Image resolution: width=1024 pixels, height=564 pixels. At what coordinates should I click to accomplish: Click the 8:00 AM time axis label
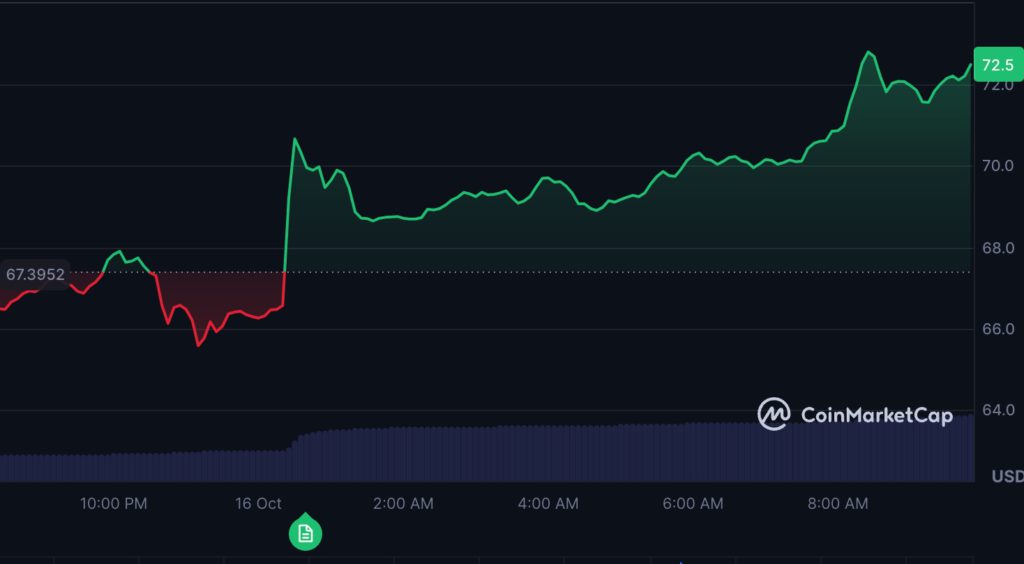pyautogui.click(x=838, y=504)
